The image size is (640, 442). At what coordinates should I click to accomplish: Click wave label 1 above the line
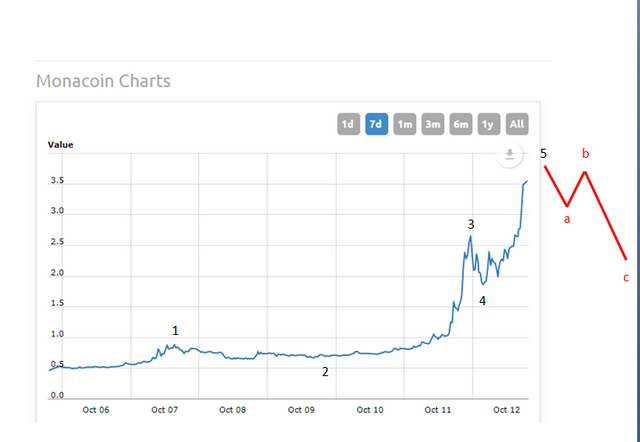coord(176,329)
